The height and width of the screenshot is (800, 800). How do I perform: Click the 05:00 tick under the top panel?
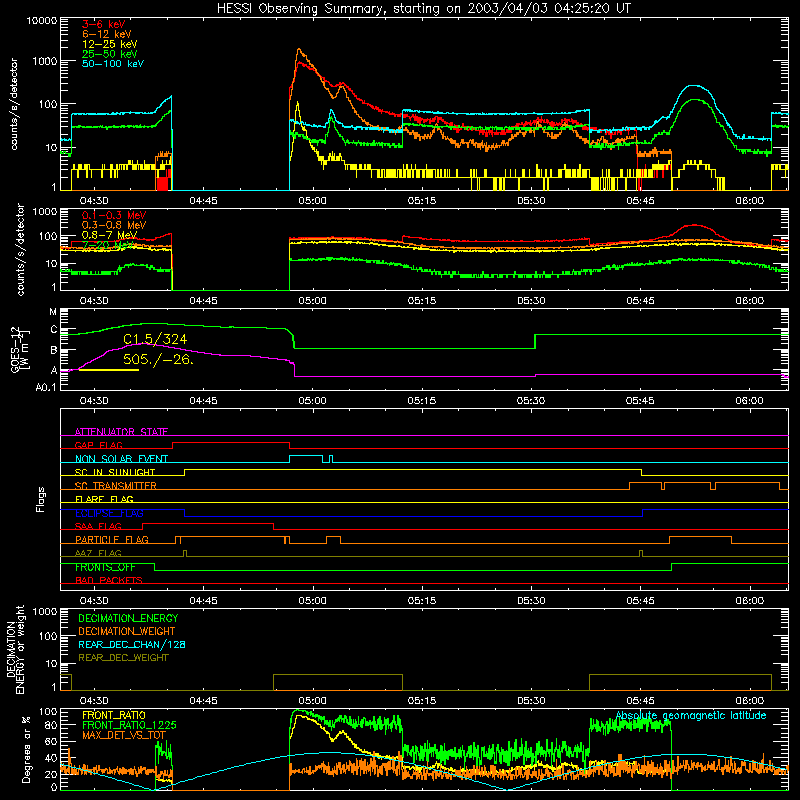point(312,201)
